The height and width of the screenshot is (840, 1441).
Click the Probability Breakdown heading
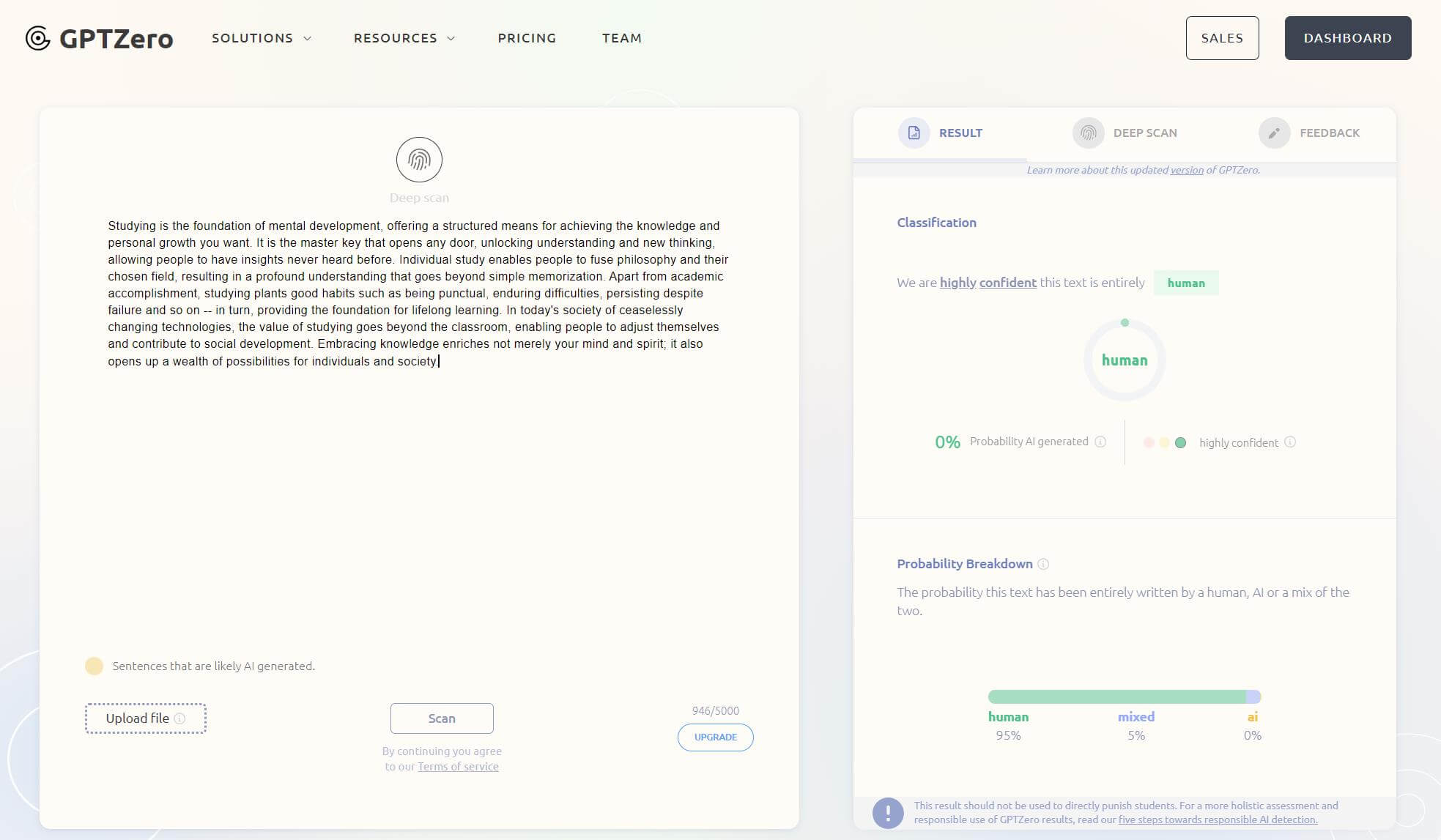coord(965,564)
